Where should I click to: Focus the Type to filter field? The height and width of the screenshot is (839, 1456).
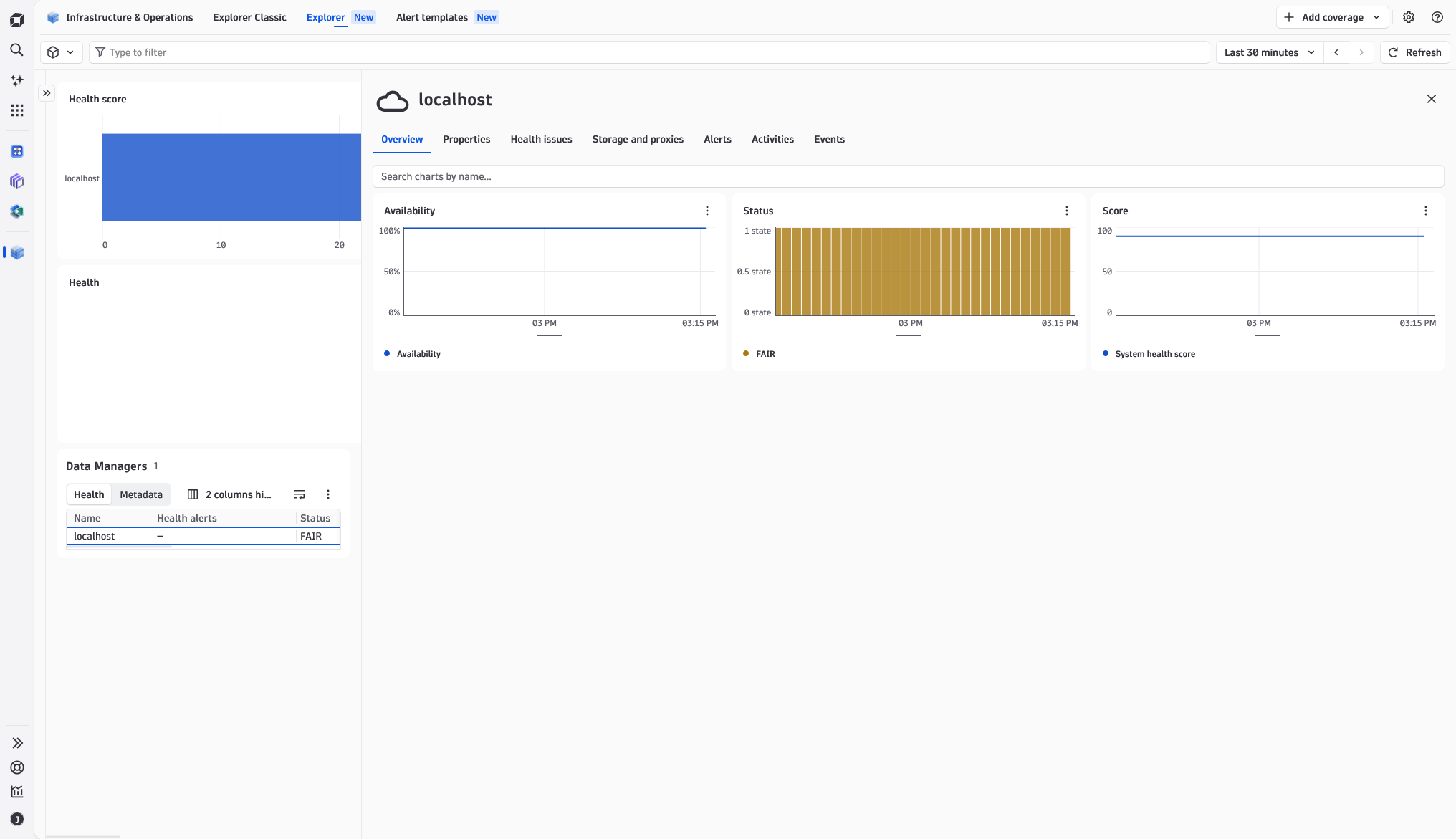(x=649, y=52)
